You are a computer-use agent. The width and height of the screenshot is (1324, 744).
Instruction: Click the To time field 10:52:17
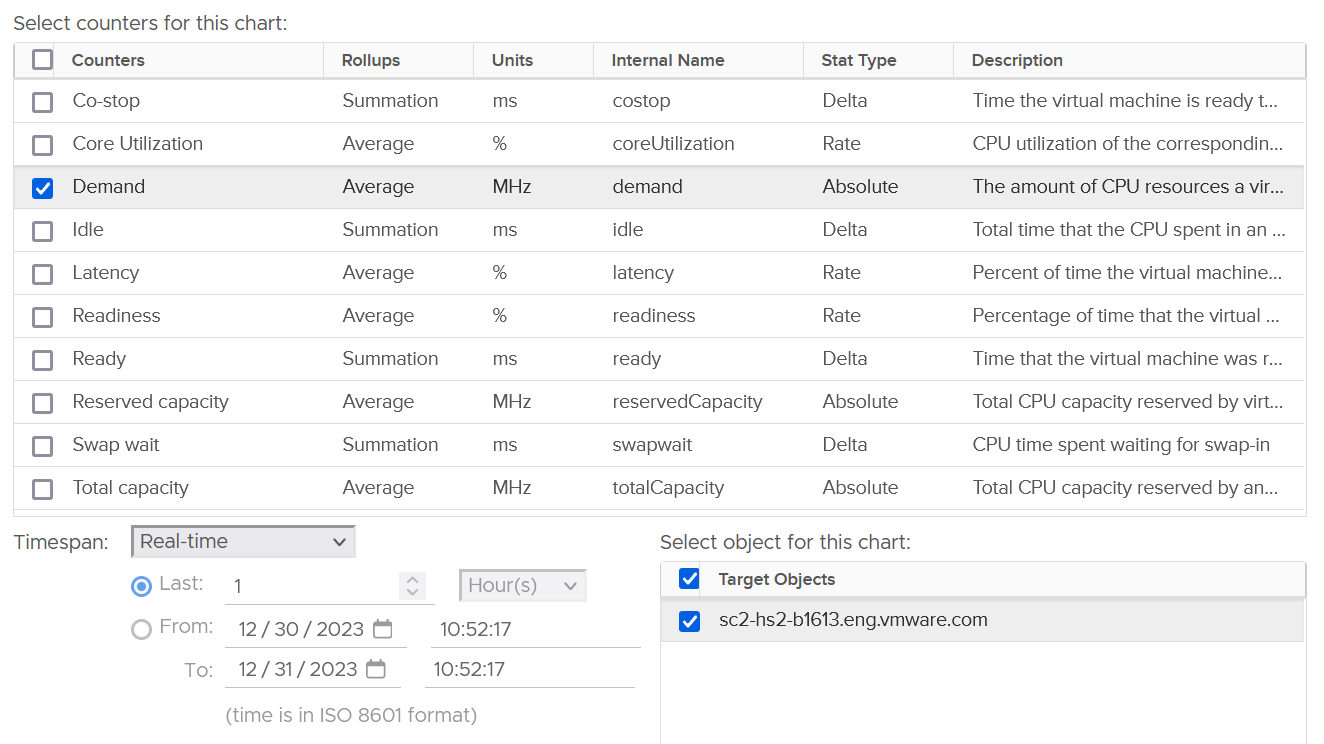pyautogui.click(x=530, y=669)
